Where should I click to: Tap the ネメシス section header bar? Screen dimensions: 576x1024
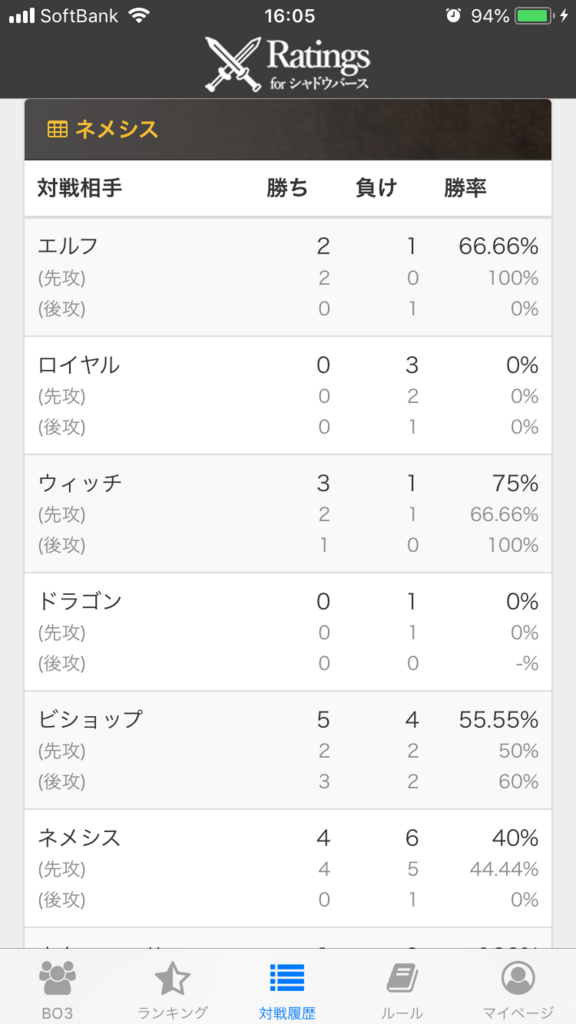[x=288, y=129]
